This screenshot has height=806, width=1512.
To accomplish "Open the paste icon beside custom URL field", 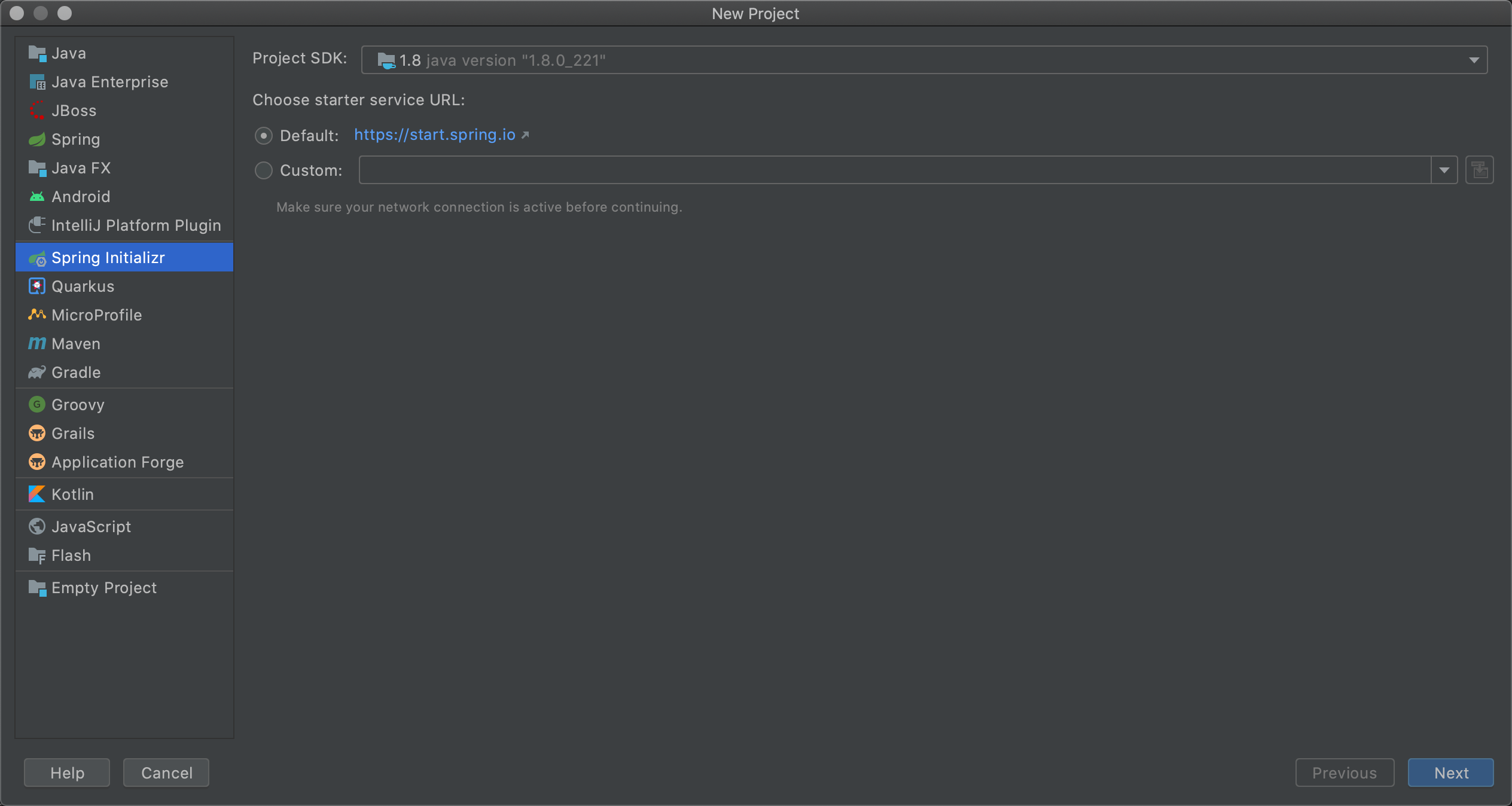I will (1479, 170).
